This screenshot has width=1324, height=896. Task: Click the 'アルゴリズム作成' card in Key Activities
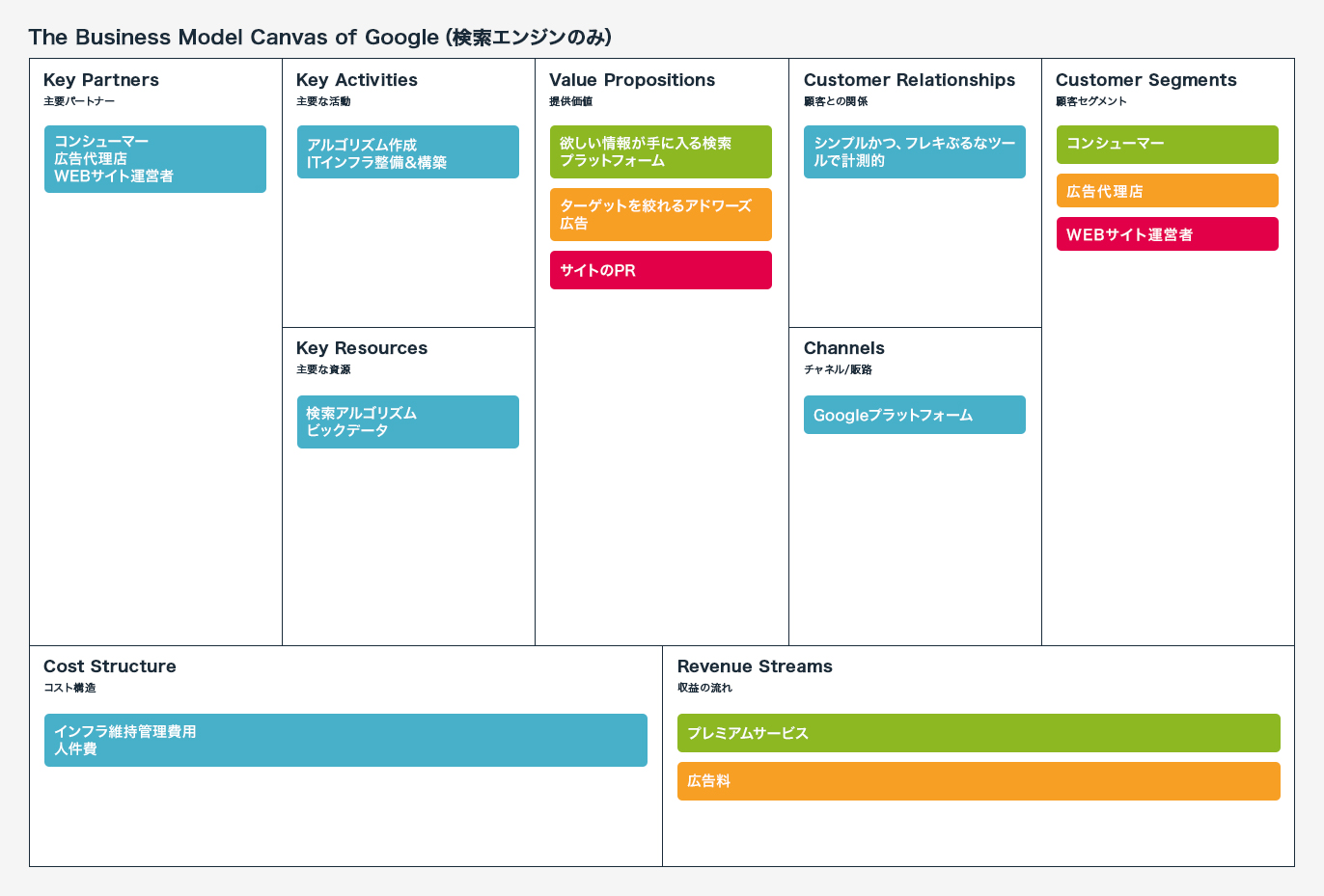[408, 152]
